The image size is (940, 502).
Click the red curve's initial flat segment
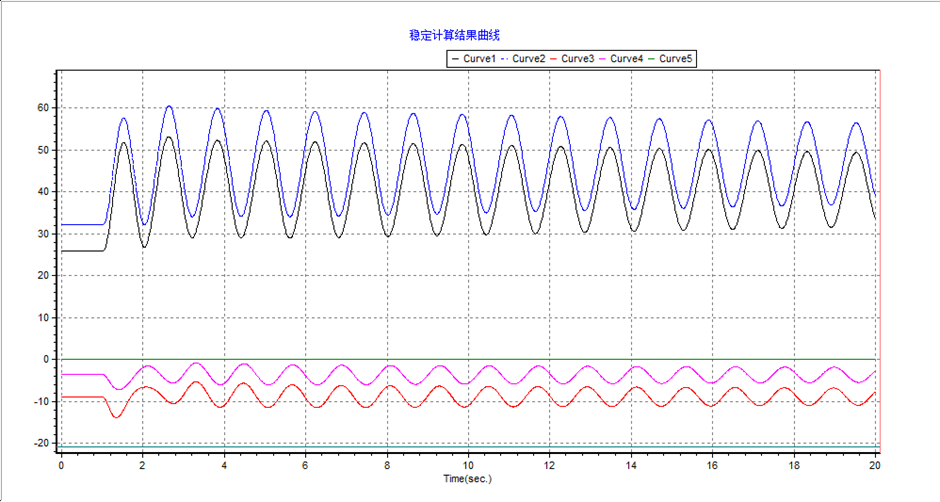click(82, 397)
